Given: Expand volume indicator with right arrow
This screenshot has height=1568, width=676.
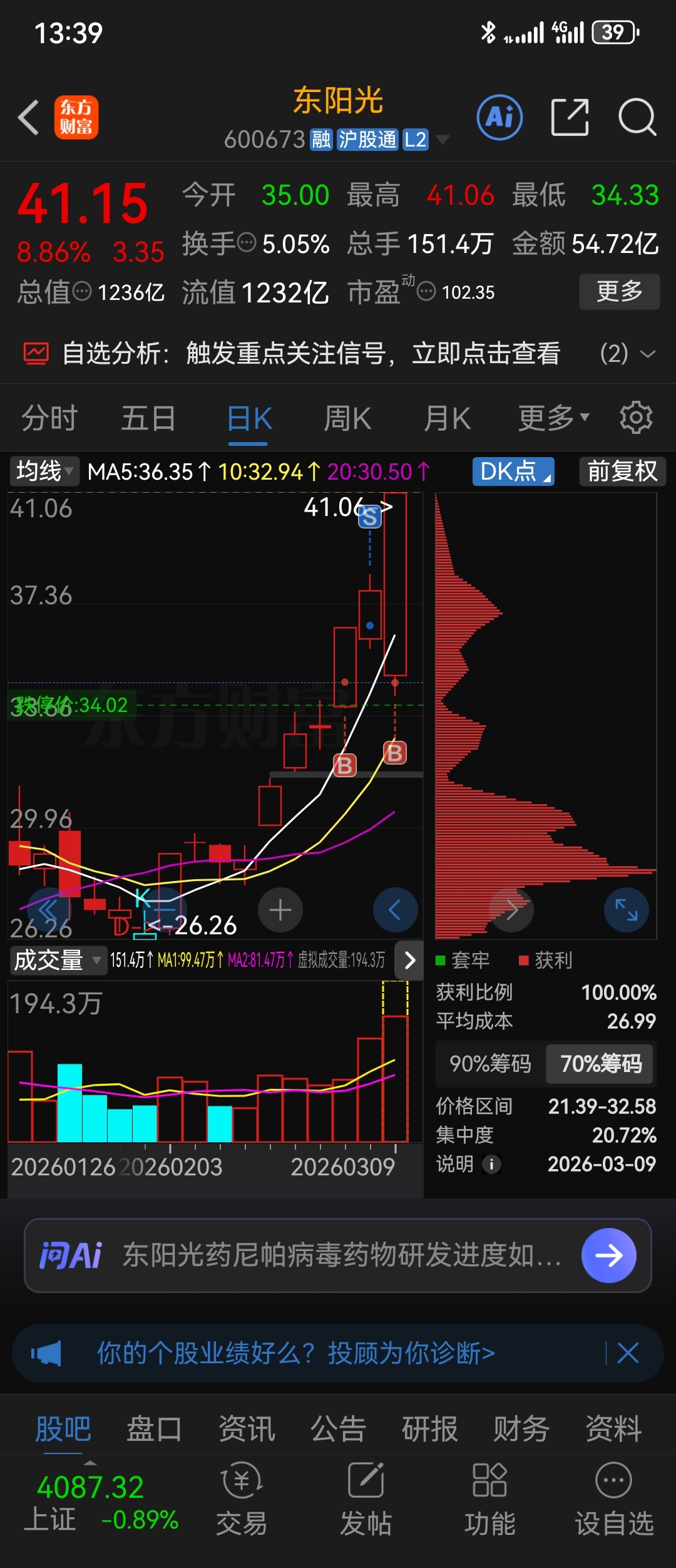Looking at the screenshot, I should 409,960.
